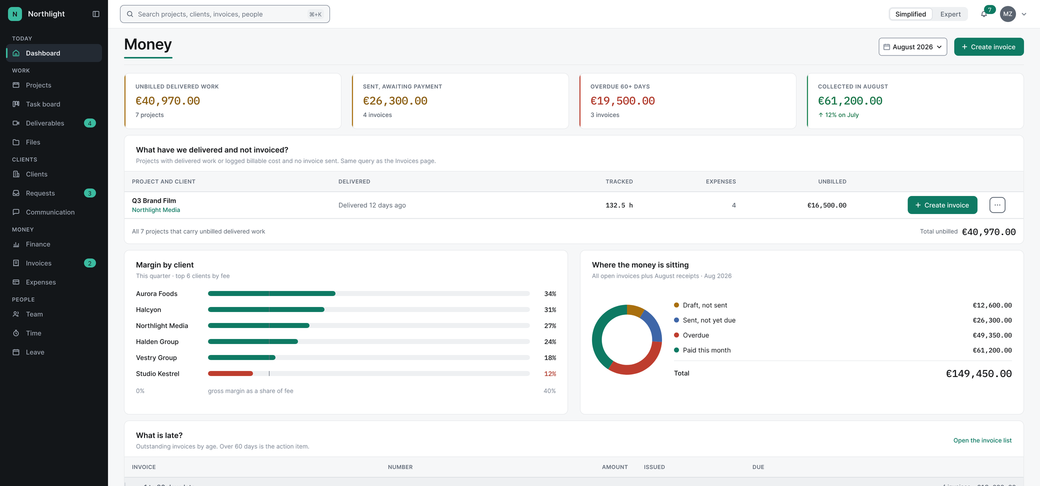
Task: Expand the user account menu chevron
Action: coord(1023,14)
